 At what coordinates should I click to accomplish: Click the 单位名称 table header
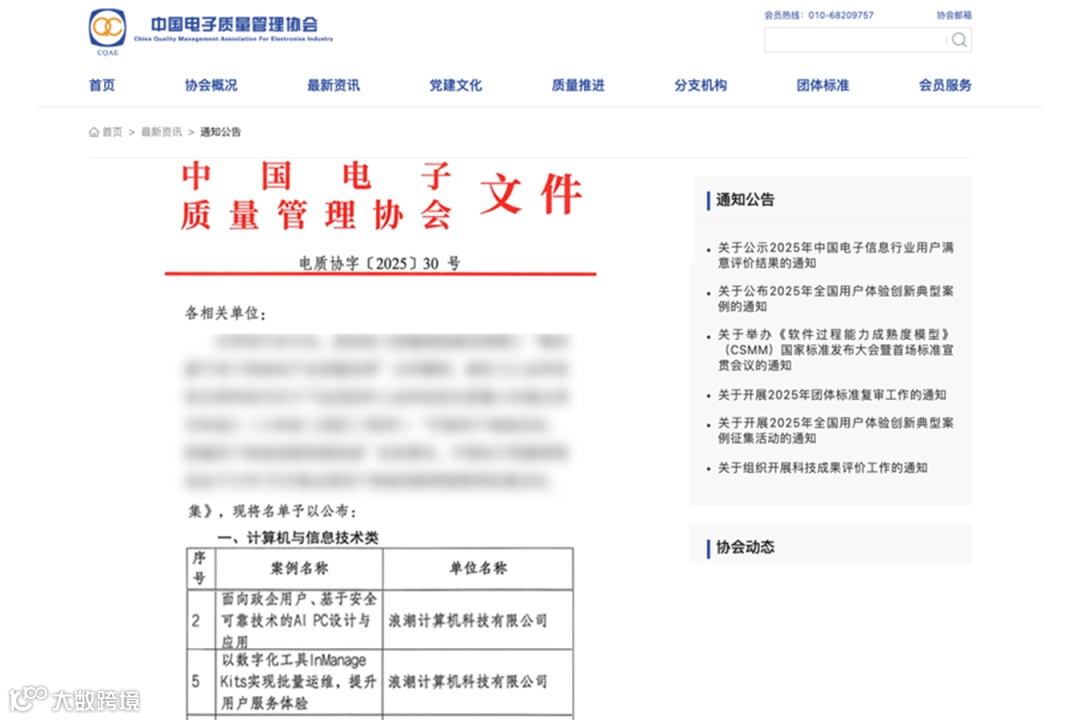(x=478, y=568)
